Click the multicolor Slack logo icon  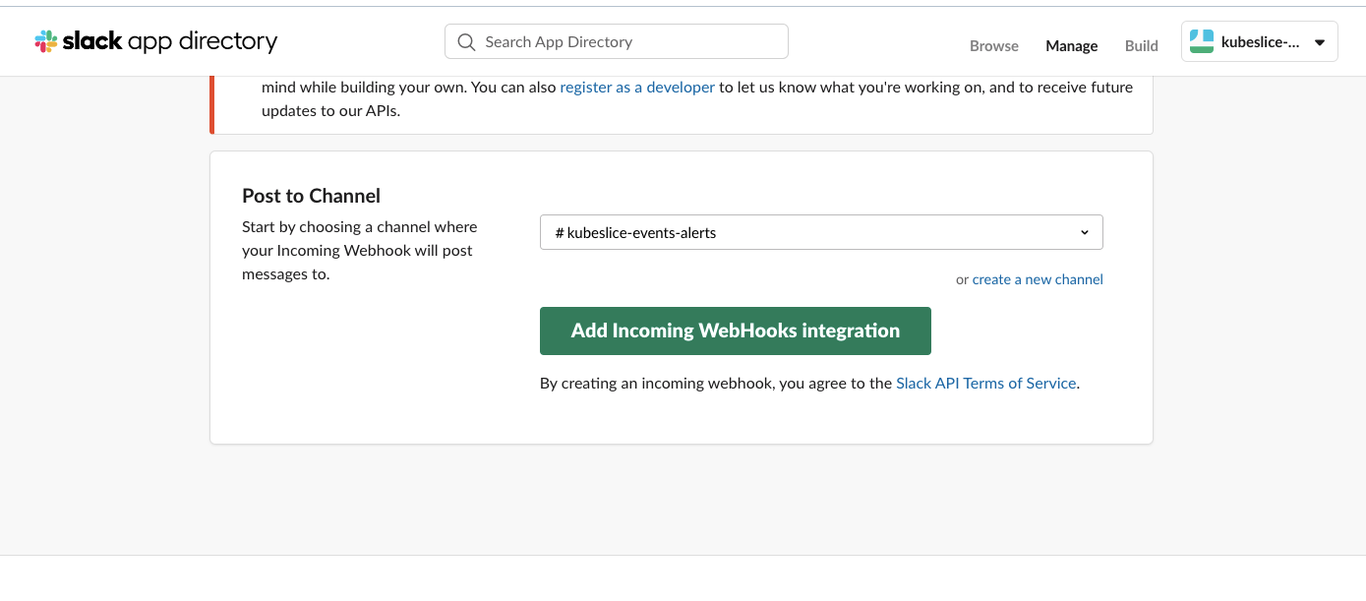46,41
